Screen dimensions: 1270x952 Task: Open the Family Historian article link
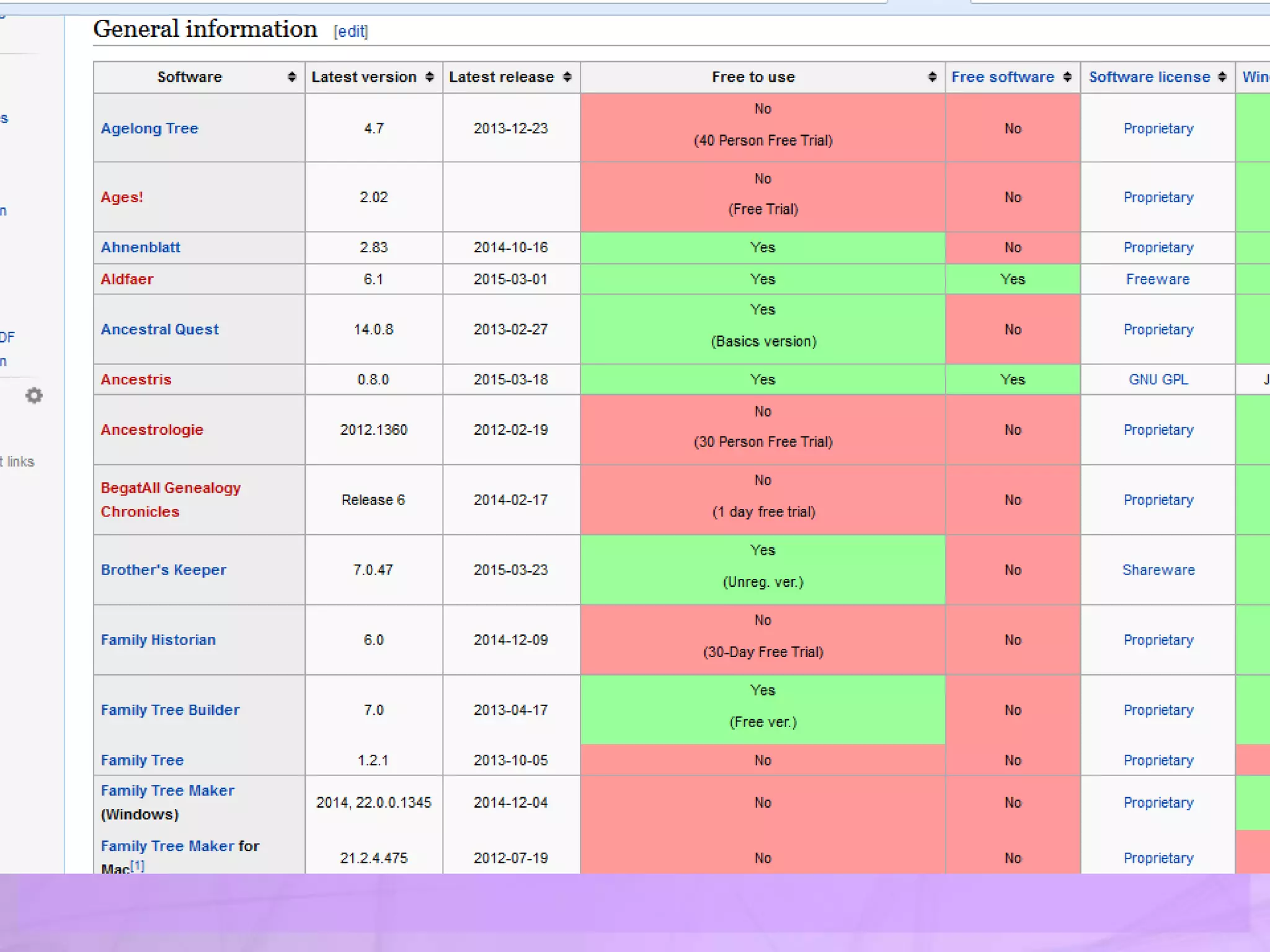click(158, 640)
